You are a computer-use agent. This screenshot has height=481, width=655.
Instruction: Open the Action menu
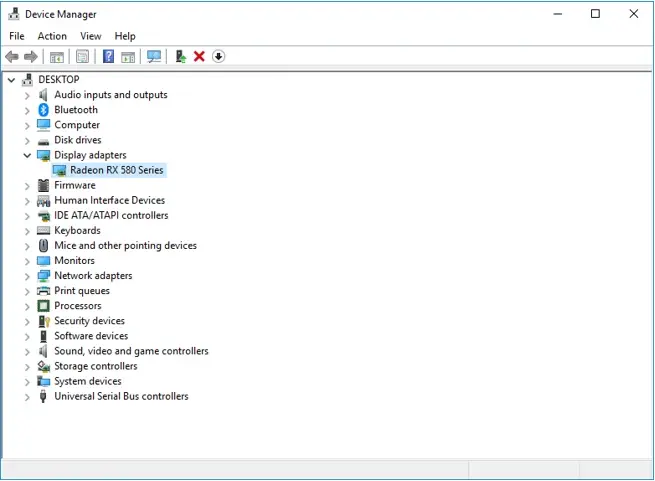[52, 36]
